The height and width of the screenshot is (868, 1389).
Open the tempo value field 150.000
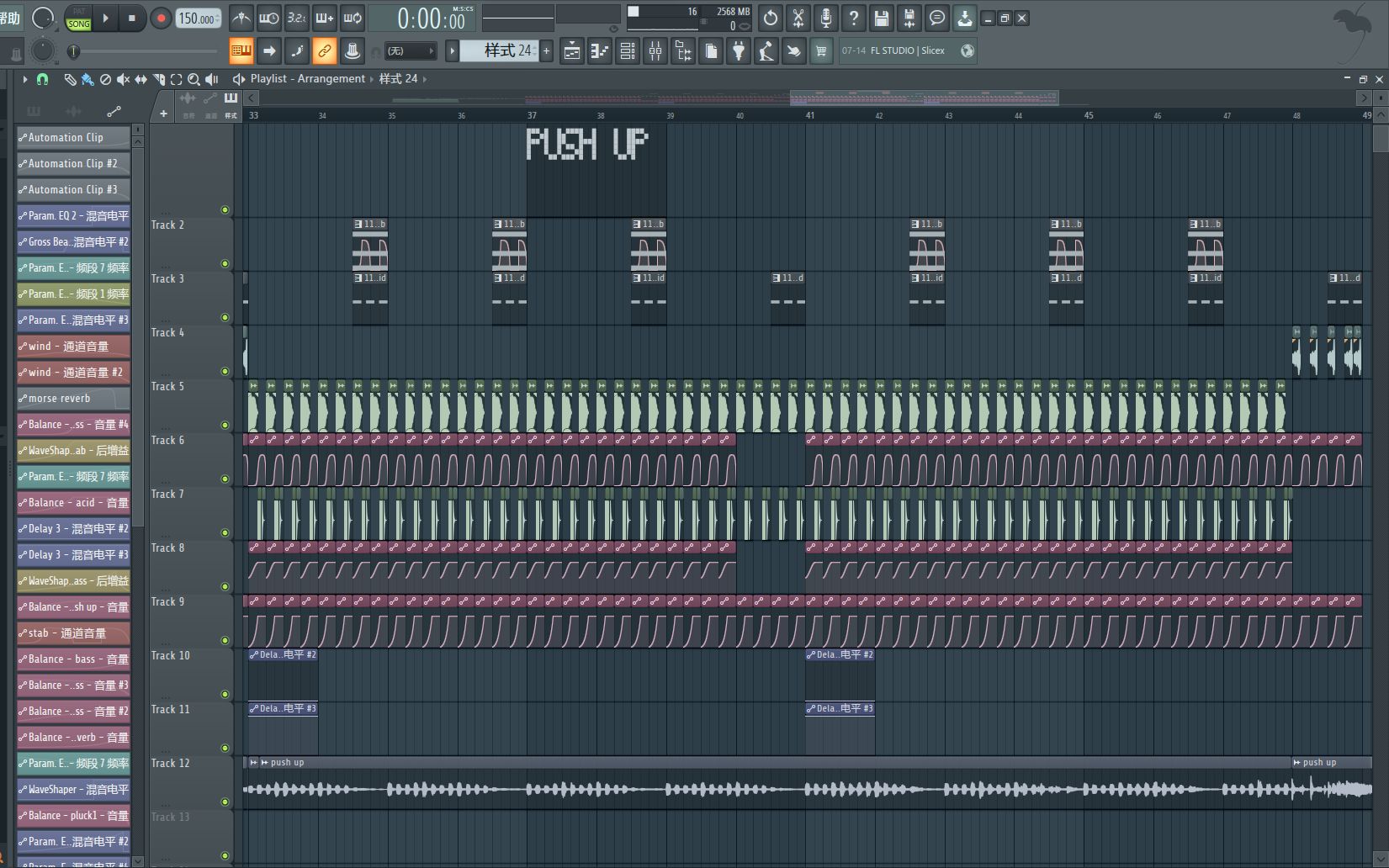(x=198, y=19)
